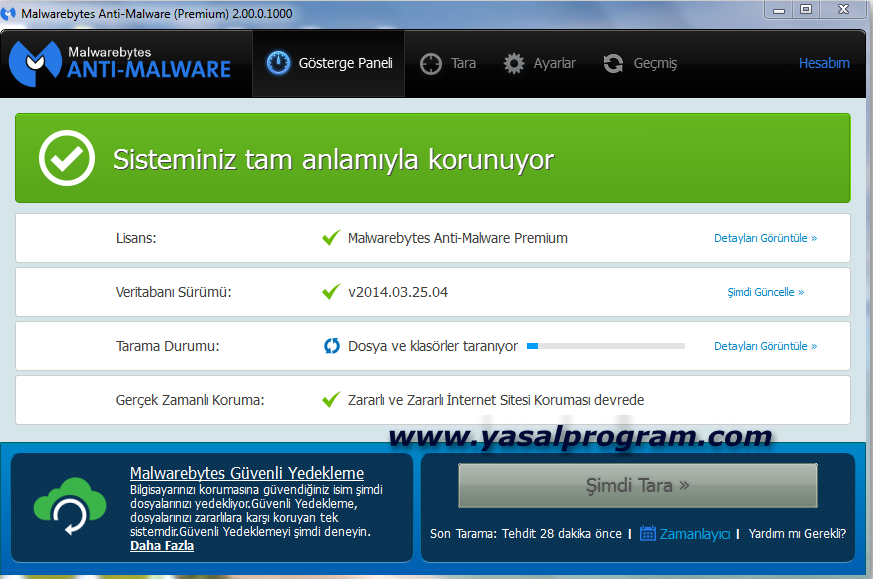Go to the Geçmiş history tab

(x=640, y=63)
